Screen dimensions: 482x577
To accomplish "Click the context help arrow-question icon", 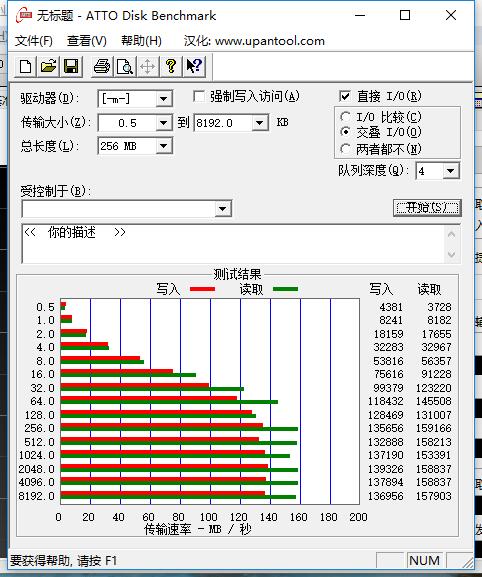I will [x=194, y=67].
